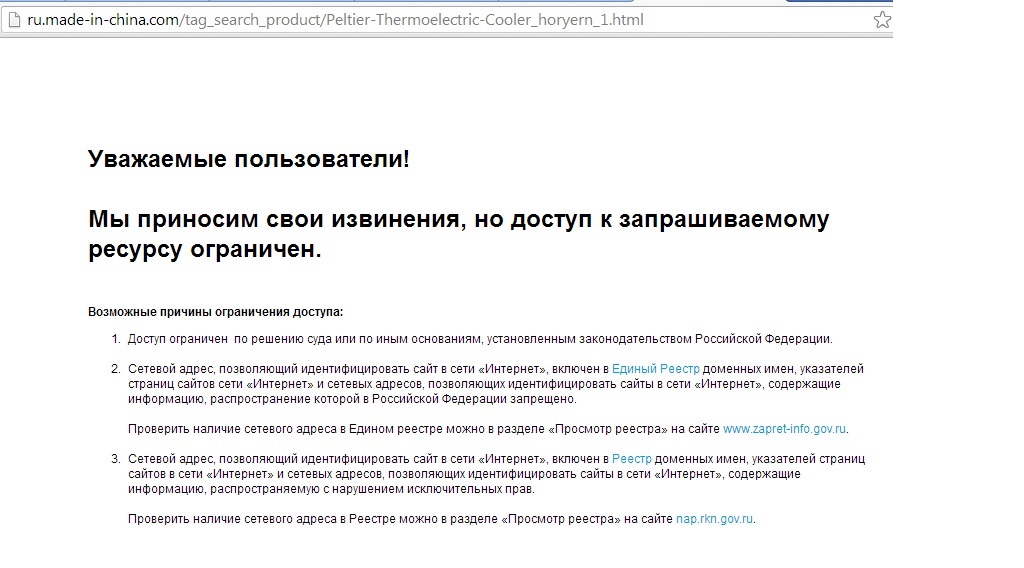Click the first reason about решению суда
This screenshot has width=1024, height=568.
tap(480, 339)
